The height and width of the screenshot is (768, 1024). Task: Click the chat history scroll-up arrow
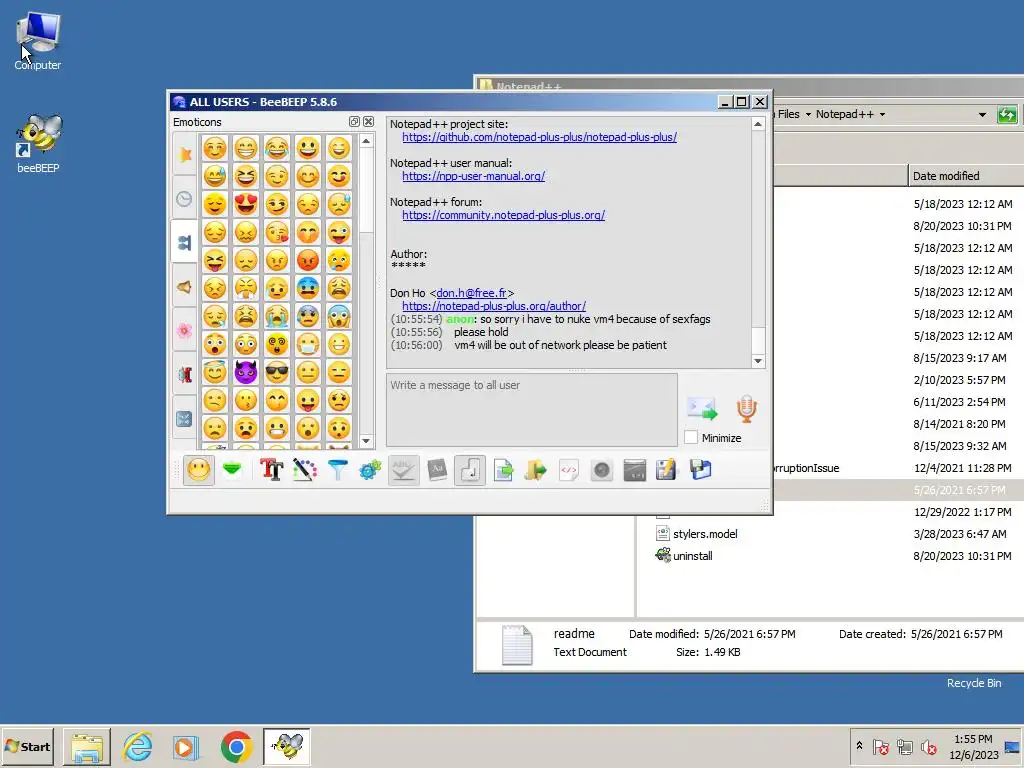758,124
